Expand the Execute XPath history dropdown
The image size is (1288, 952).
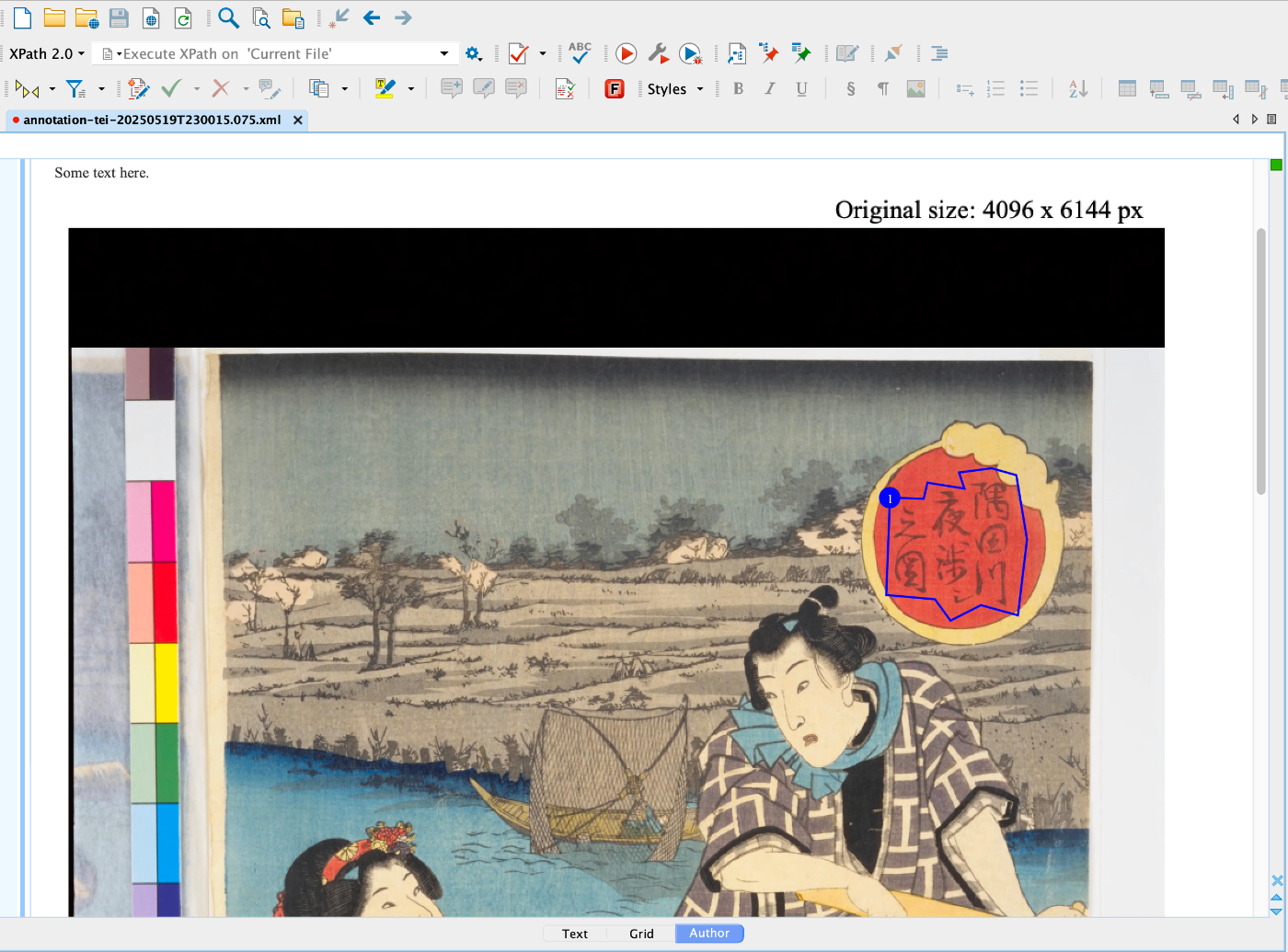click(x=444, y=53)
